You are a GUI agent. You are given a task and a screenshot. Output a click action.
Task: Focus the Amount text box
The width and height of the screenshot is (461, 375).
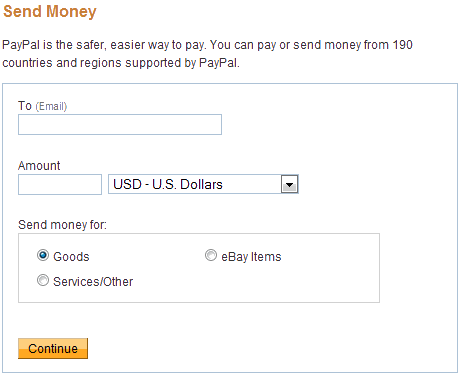point(60,184)
